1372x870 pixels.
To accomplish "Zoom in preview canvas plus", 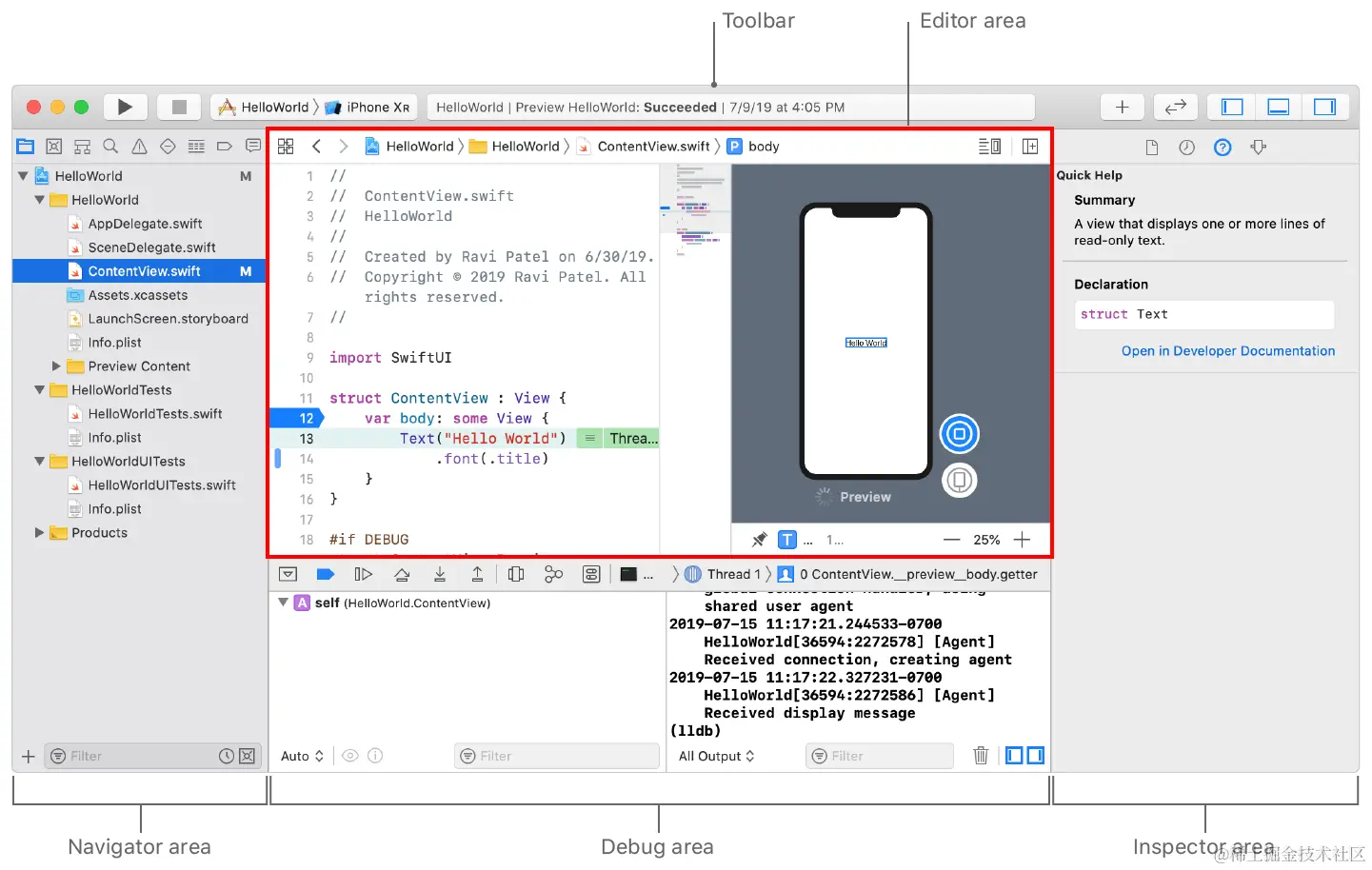I will coord(1022,540).
